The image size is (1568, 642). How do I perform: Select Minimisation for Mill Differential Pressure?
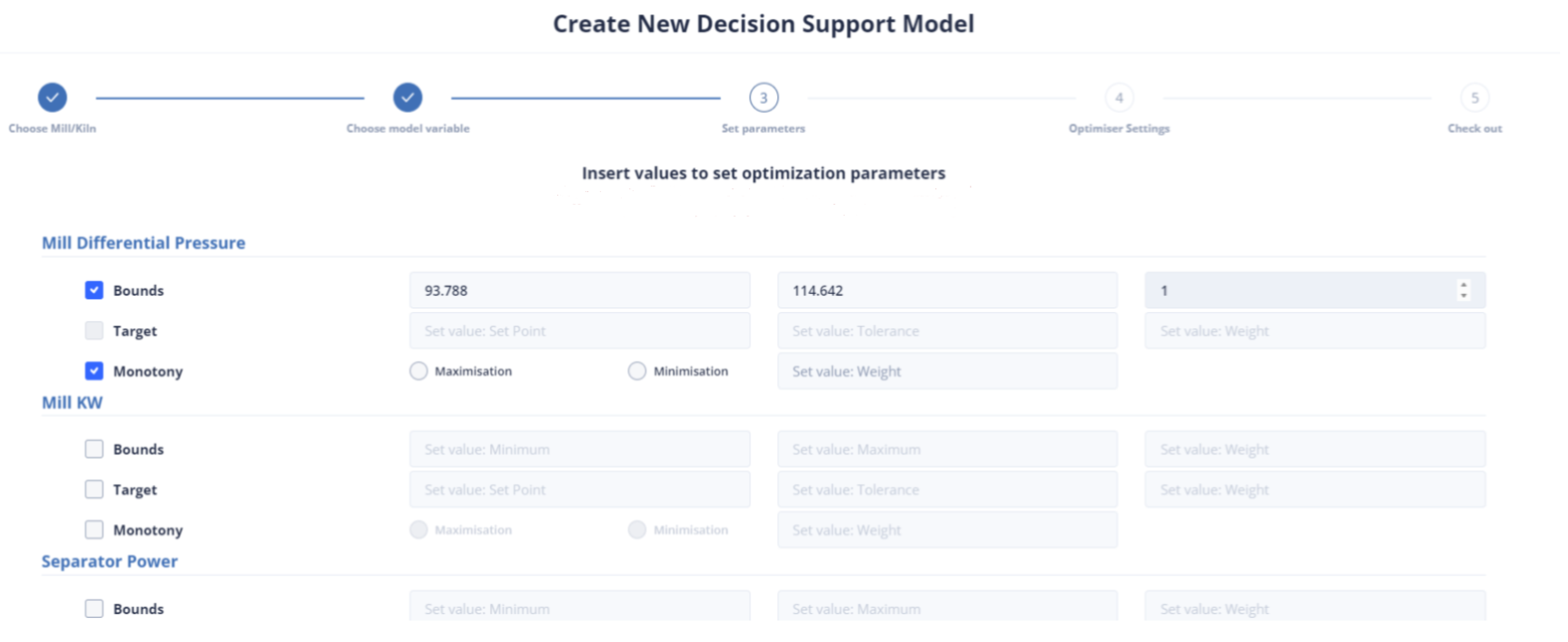637,371
